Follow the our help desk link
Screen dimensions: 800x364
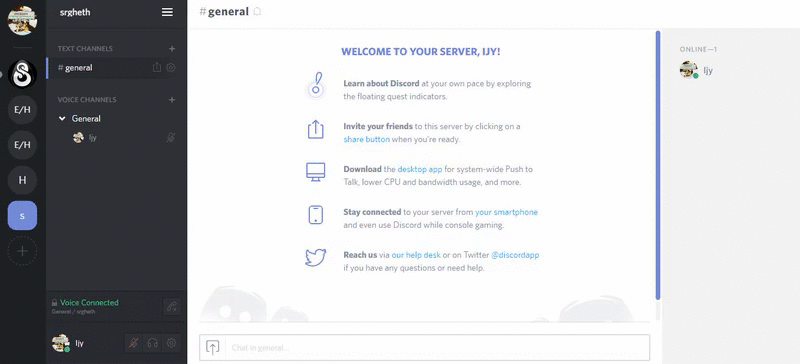(416, 255)
